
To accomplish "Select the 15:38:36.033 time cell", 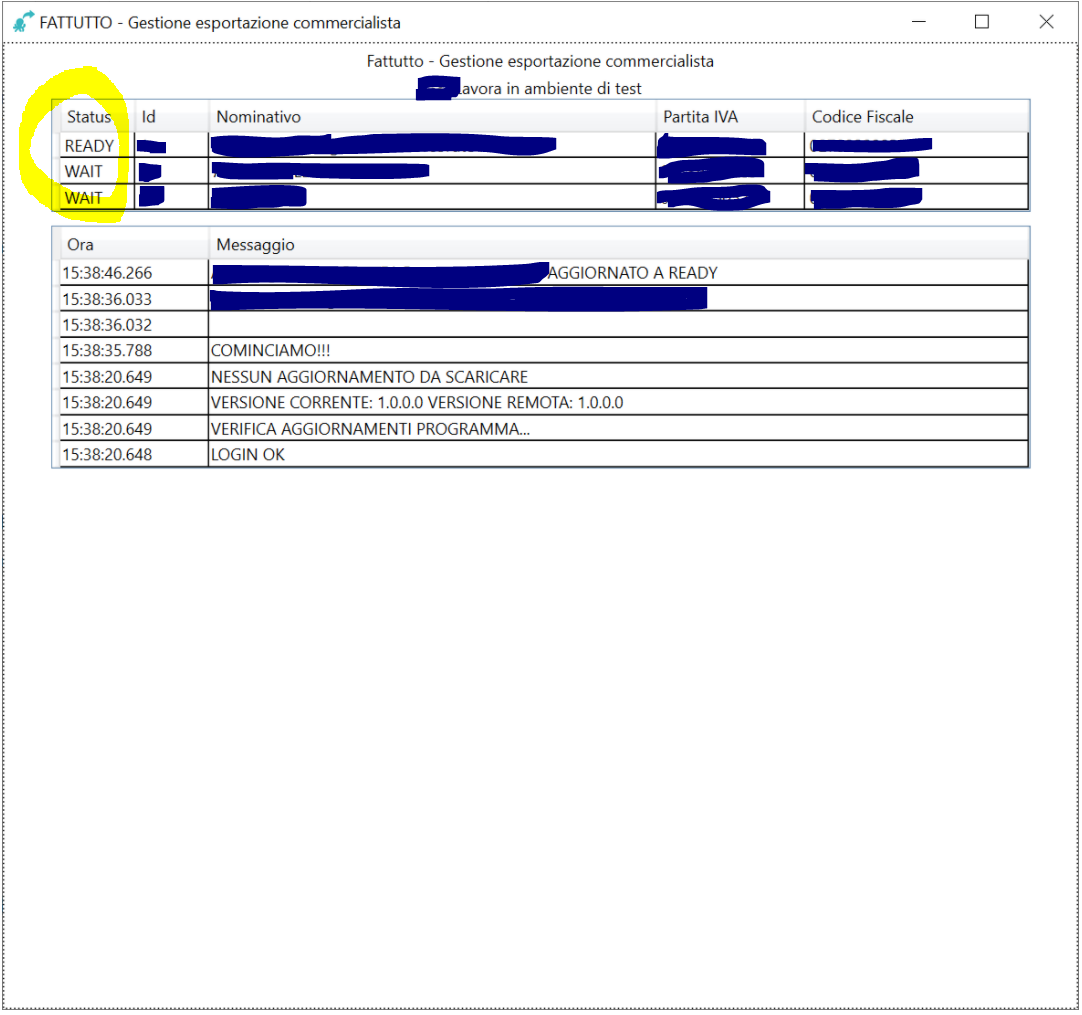I will point(134,299).
